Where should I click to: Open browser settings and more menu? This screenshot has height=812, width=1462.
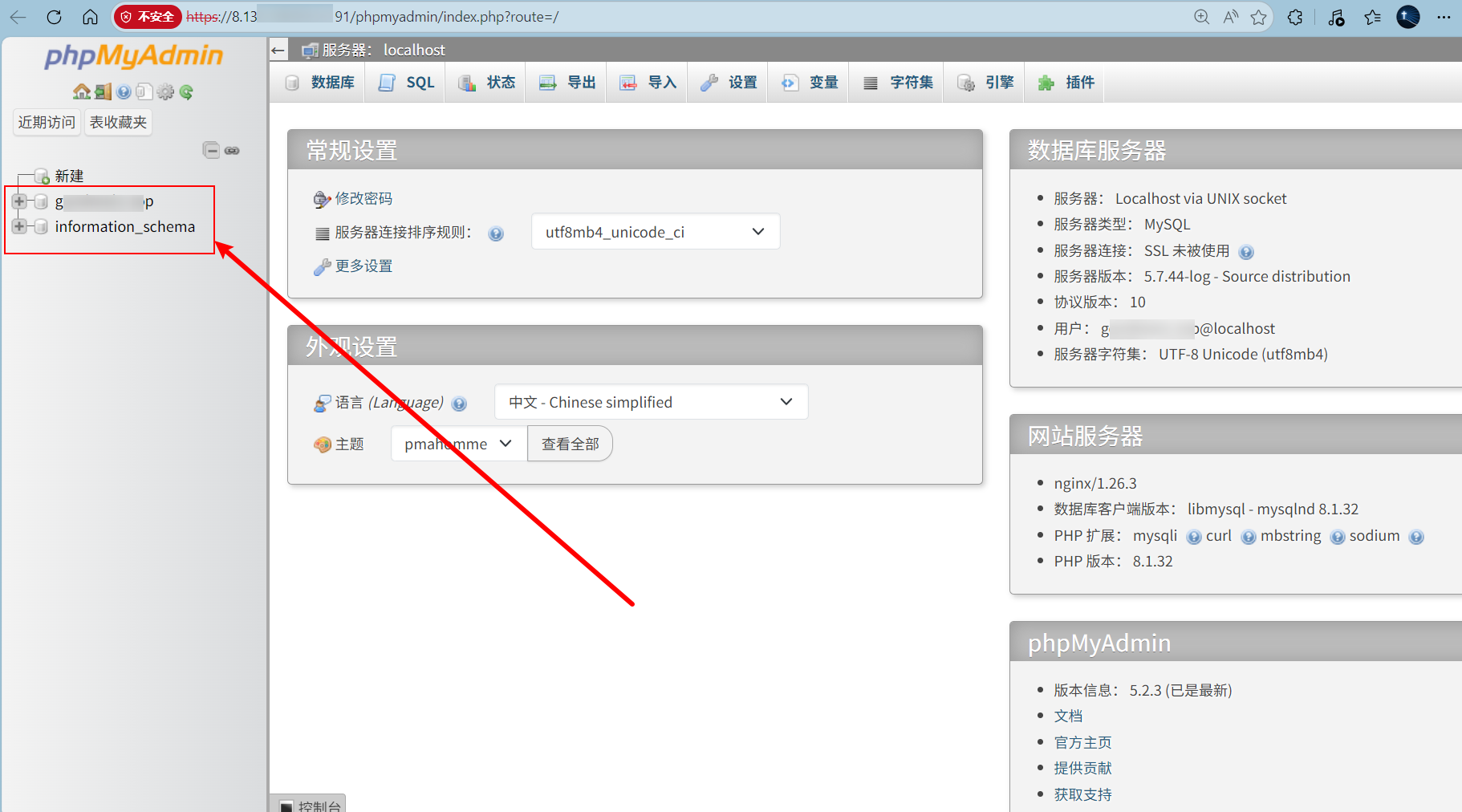point(1444,17)
